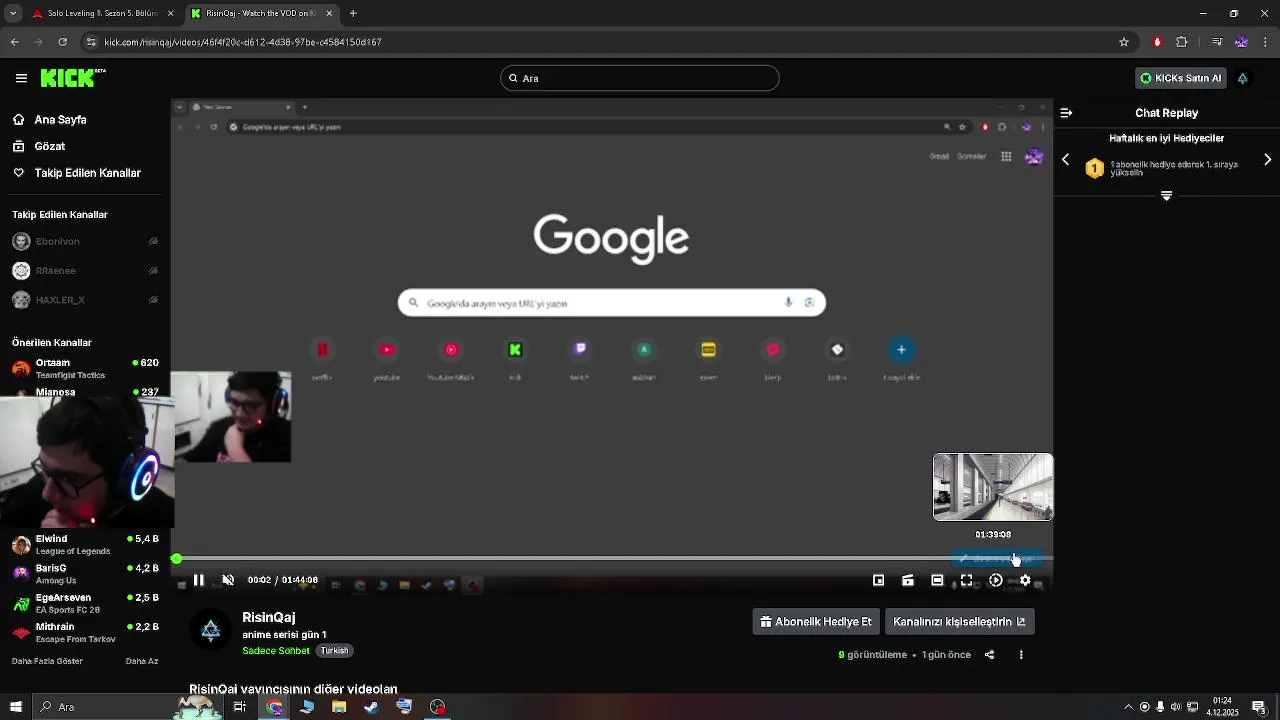
Task: Open recommended channel Elwind
Action: 85,544
